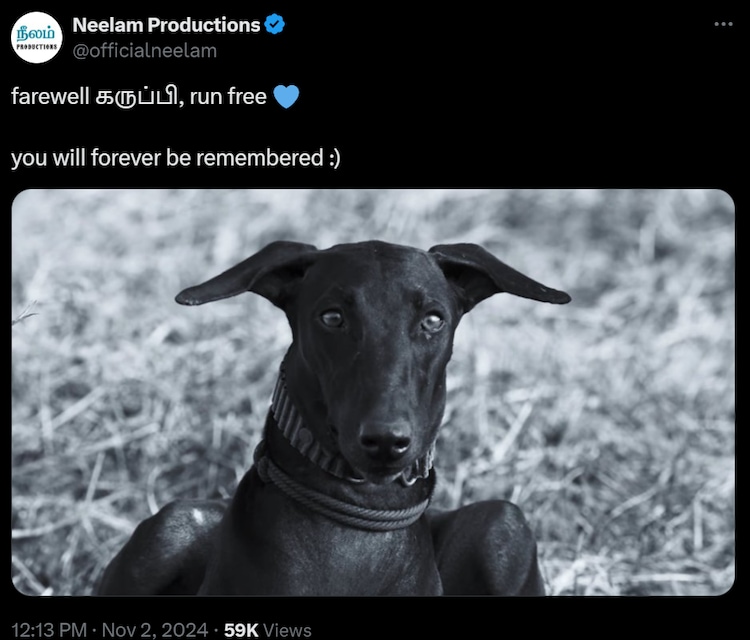Click the 'Views' label beside 59K
This screenshot has width=750, height=640.
point(287,630)
